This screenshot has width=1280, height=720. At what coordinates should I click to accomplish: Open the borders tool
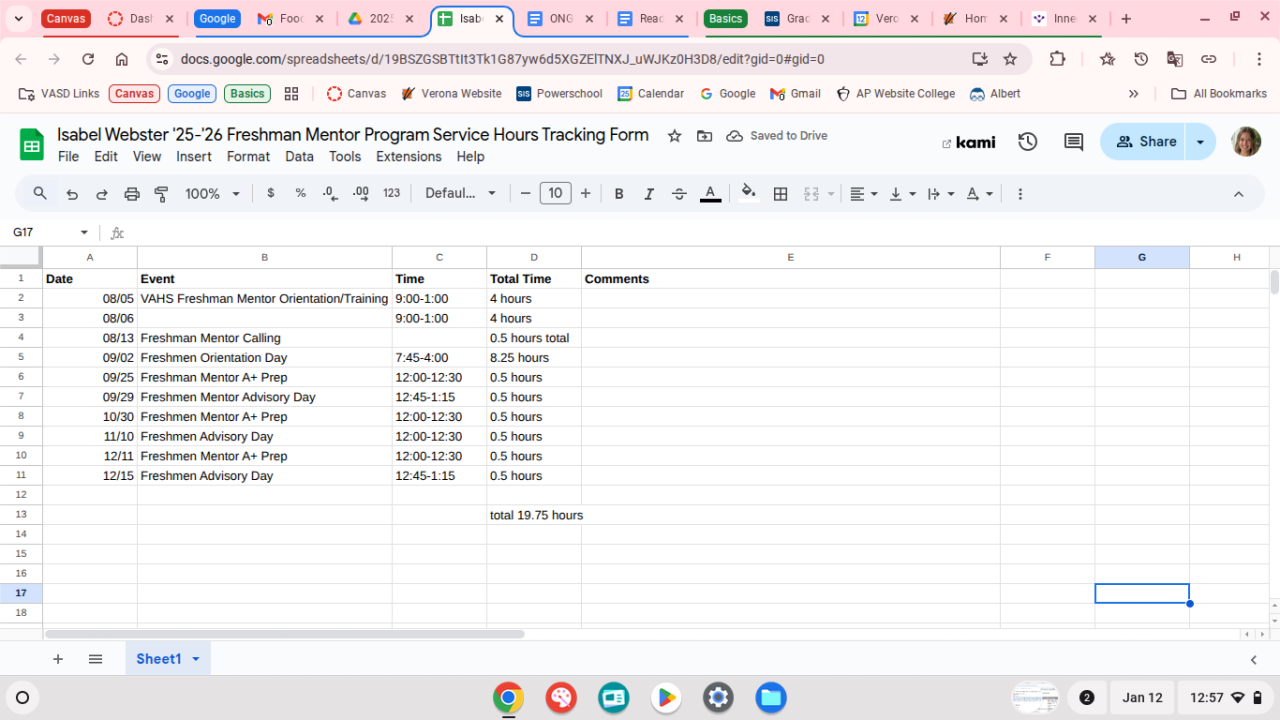tap(781, 194)
